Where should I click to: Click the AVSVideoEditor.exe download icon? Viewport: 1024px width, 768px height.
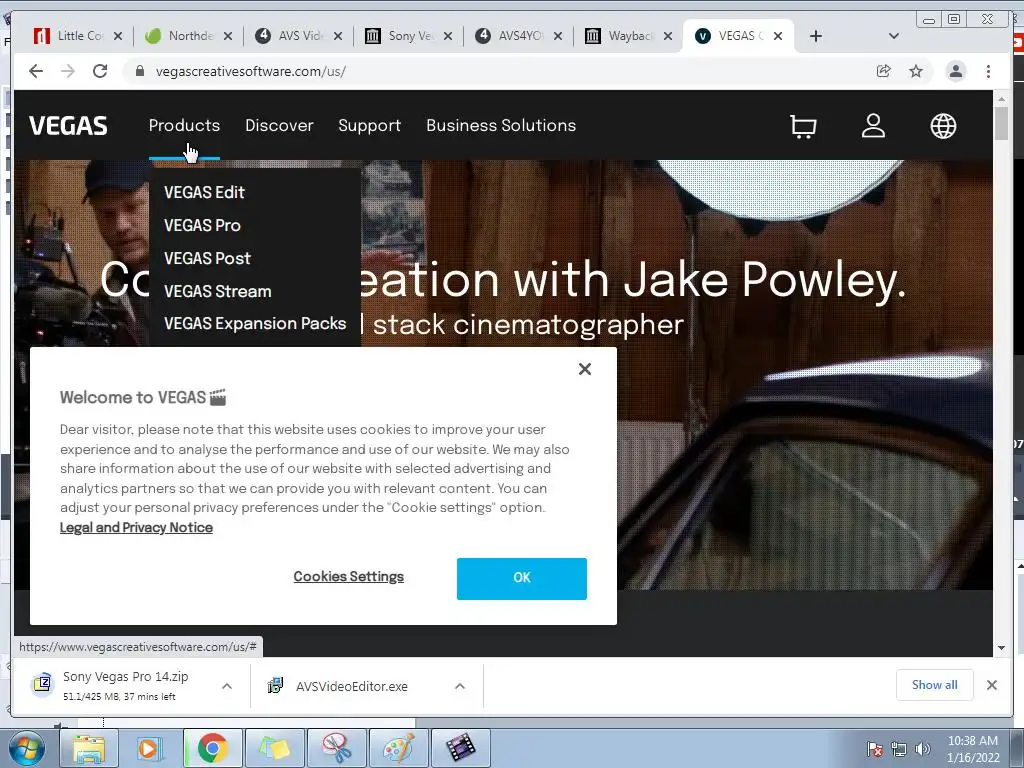tap(276, 685)
